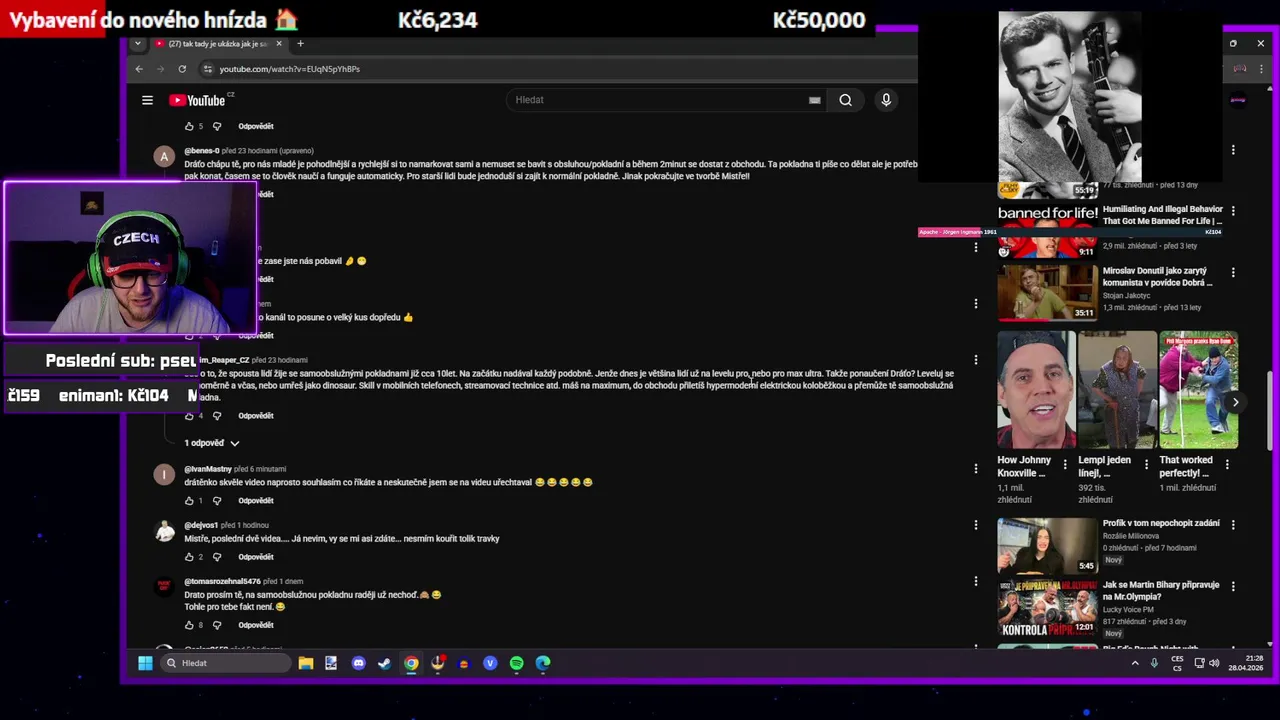This screenshot has width=1280, height=720.
Task: Open options for How Johnny Knoxville short
Action: click(1065, 464)
